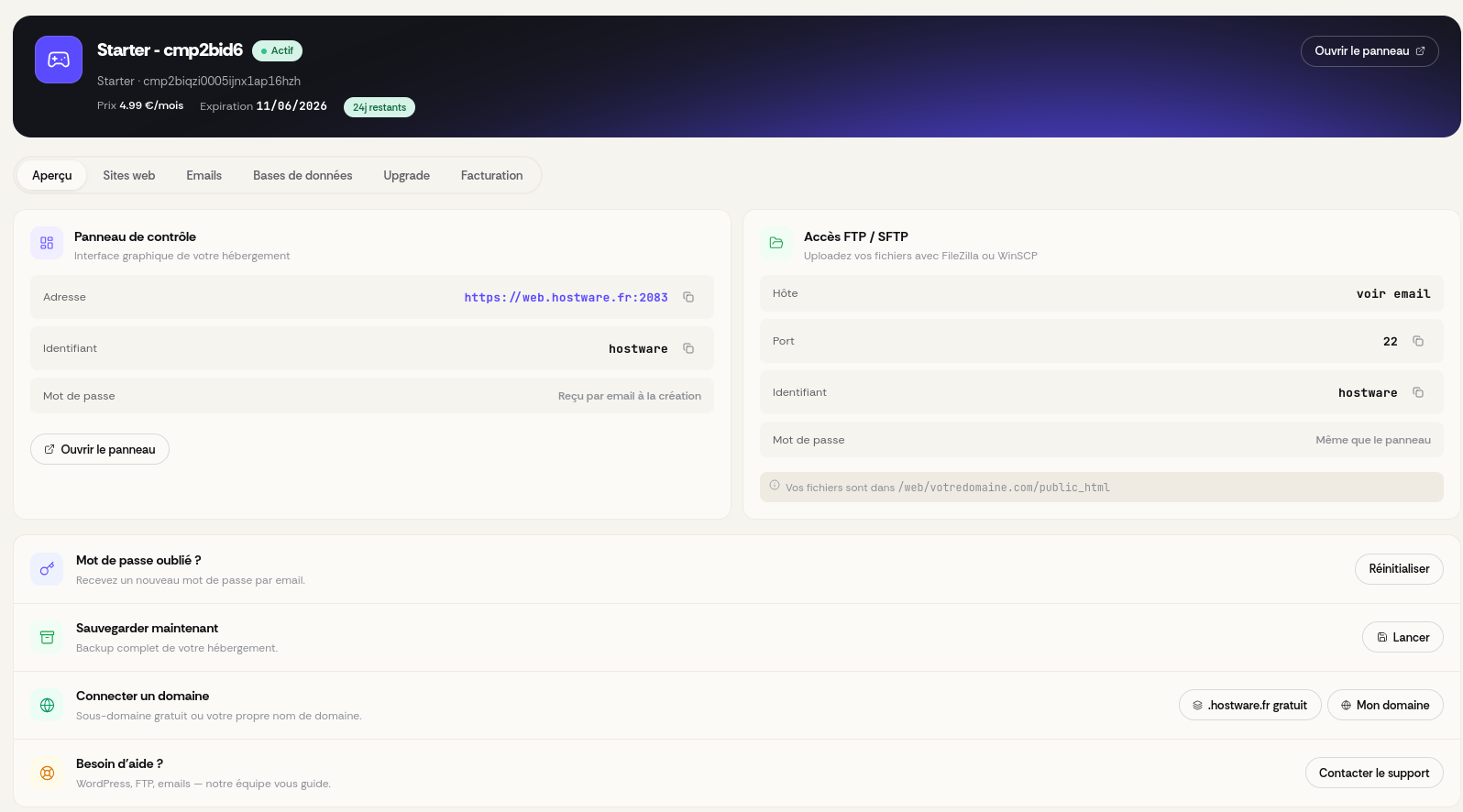Click the Accès FTP folder icon

(x=776, y=243)
